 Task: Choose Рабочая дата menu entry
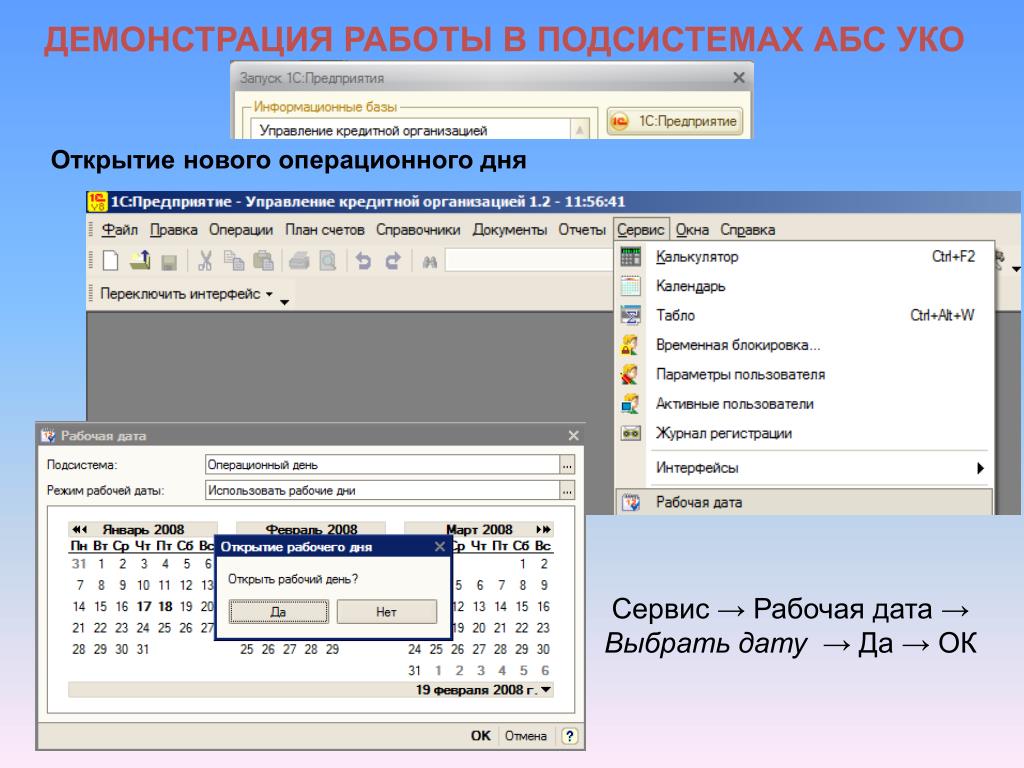point(804,502)
